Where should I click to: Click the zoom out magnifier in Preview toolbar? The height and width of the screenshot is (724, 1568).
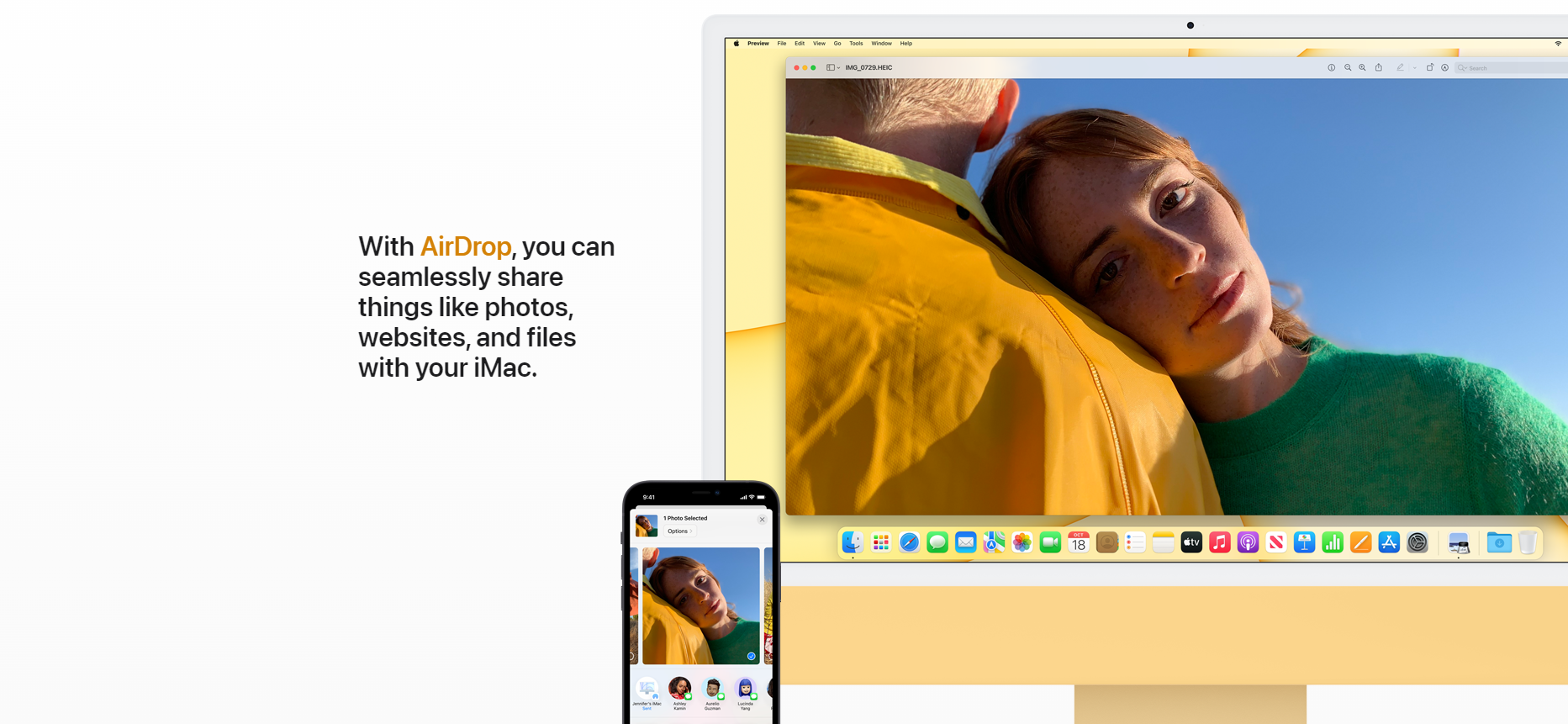tap(1348, 68)
